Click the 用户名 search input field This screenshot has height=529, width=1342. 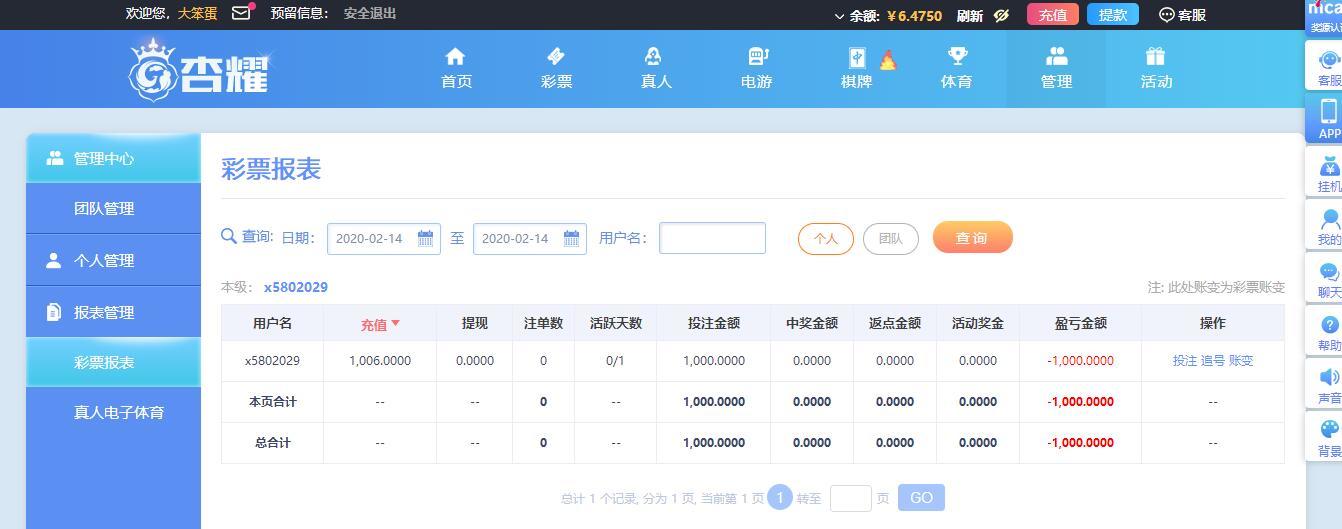point(712,238)
